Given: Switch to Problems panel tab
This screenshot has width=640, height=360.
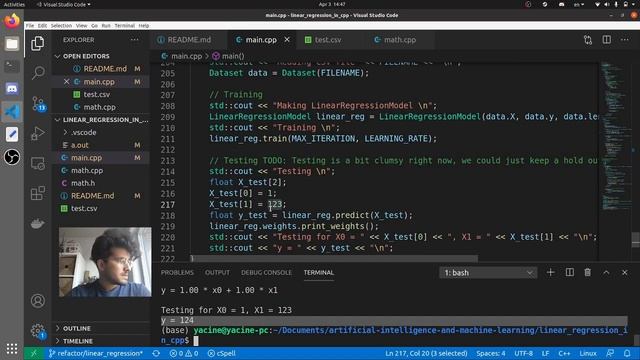Looking at the screenshot, I should pyautogui.click(x=177, y=273).
